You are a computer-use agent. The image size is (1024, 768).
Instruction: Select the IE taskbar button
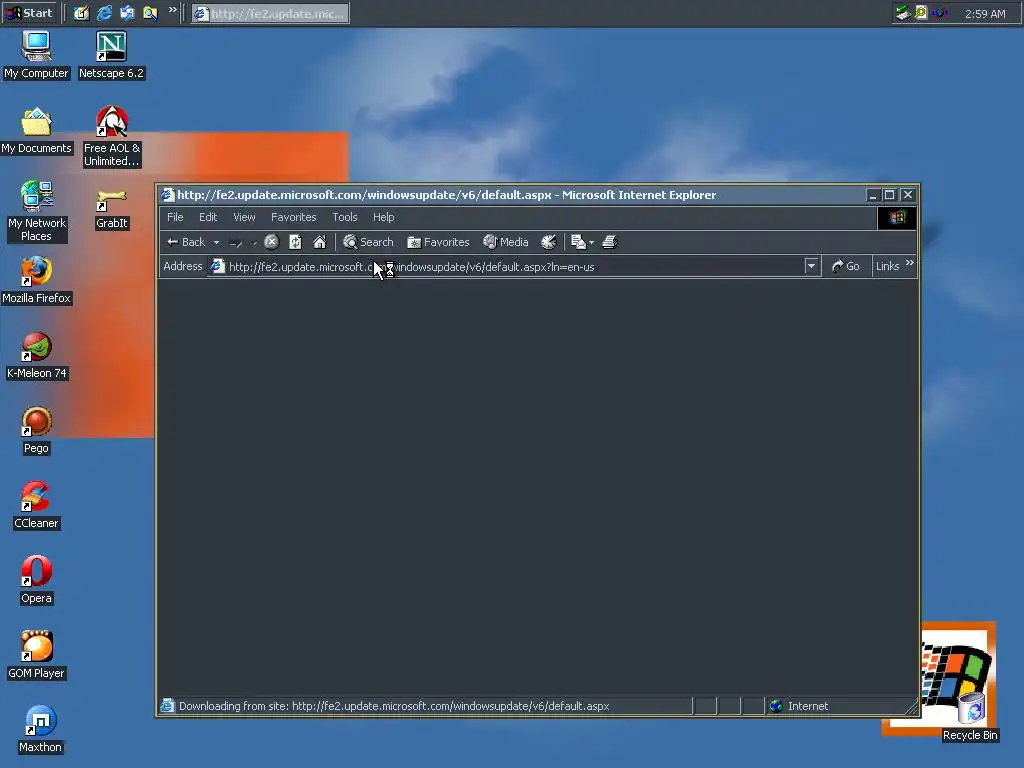coord(270,13)
